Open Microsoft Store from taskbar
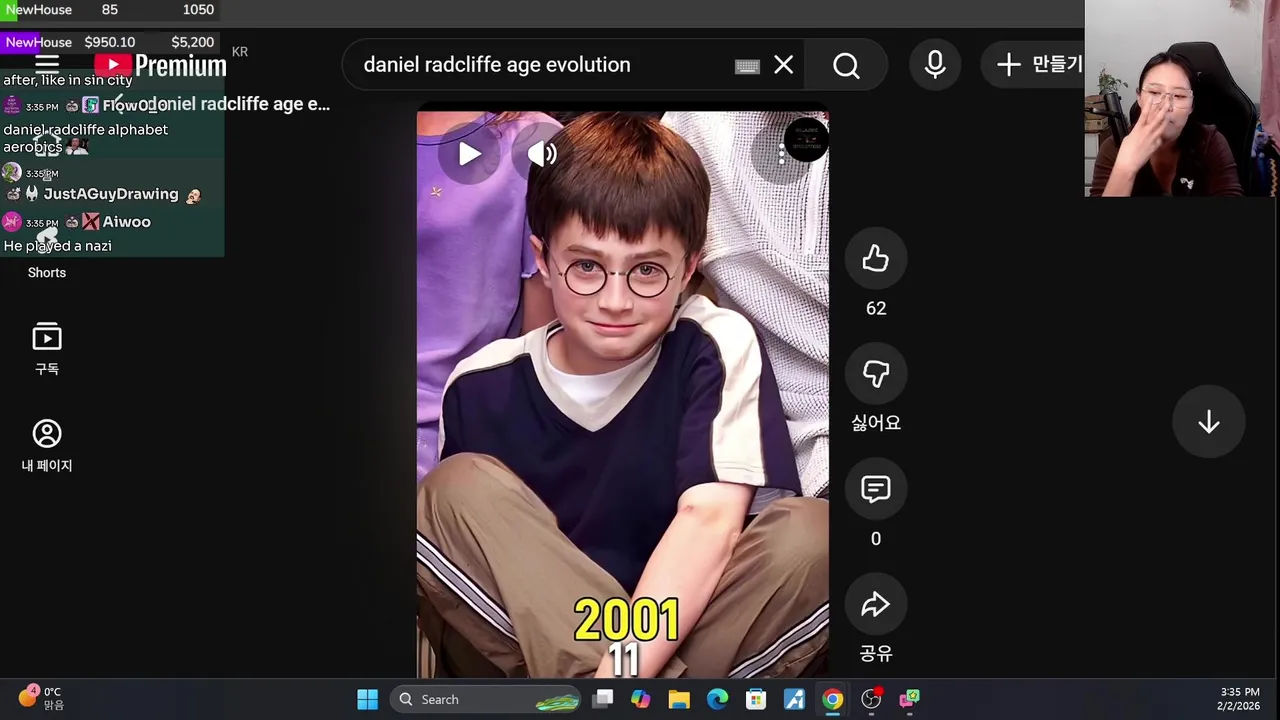The image size is (1280, 720). click(x=756, y=700)
